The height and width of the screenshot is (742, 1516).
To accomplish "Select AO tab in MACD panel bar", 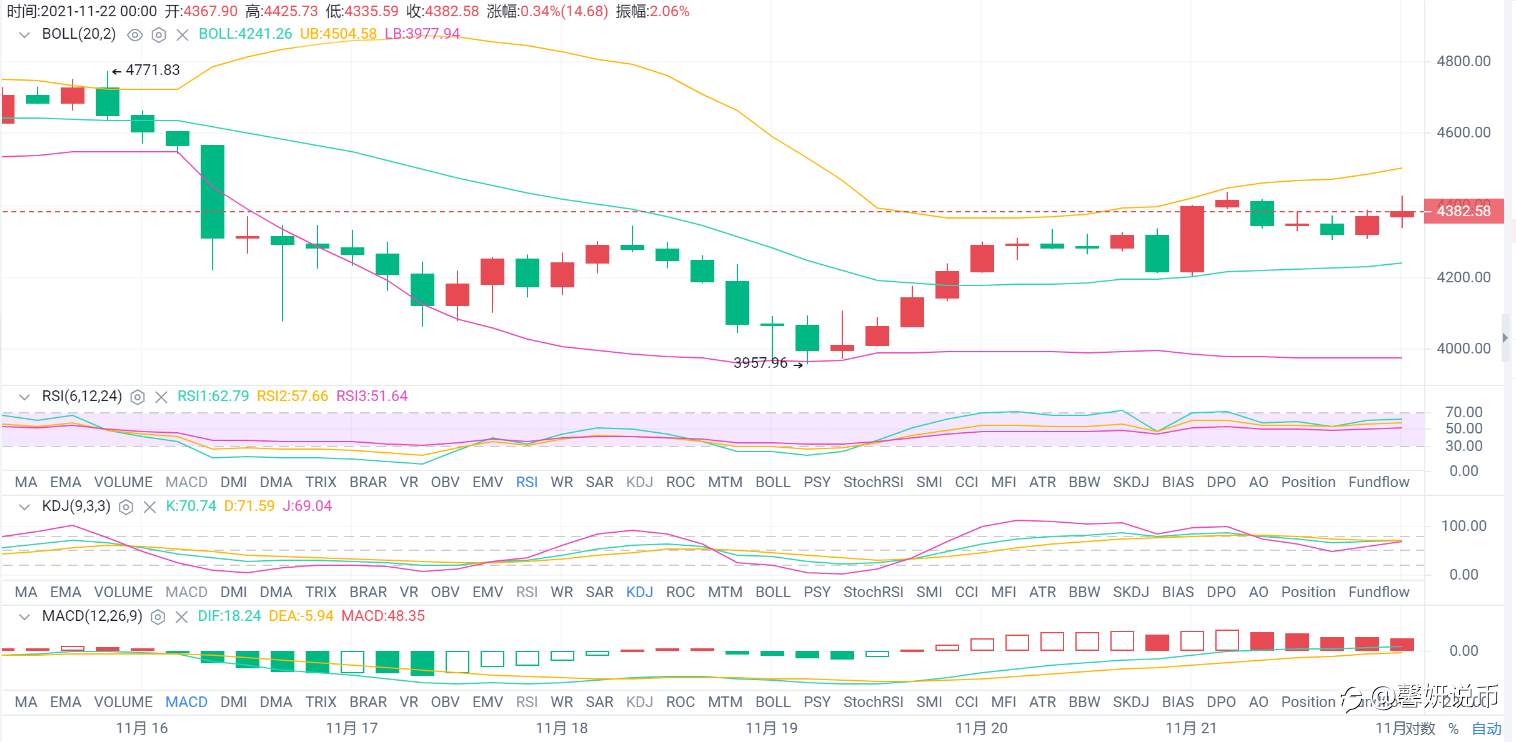I will [x=1259, y=702].
